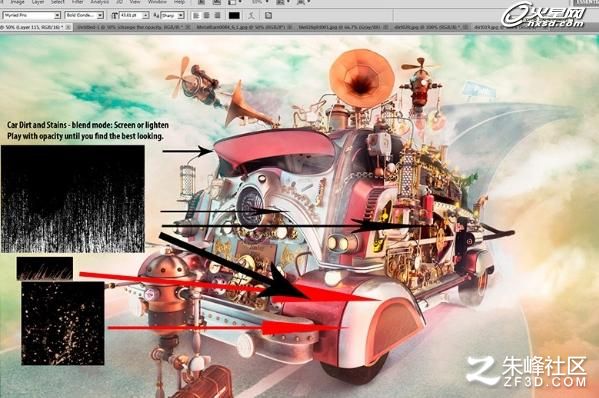Set right align text option
The image size is (599, 398).
pos(217,16)
